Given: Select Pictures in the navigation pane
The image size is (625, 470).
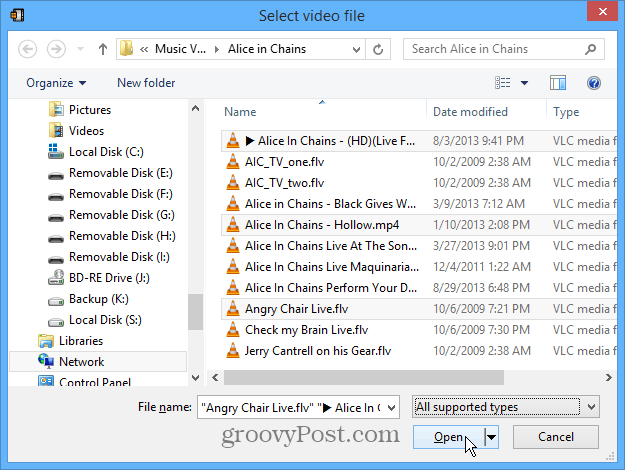Looking at the screenshot, I should [90, 110].
